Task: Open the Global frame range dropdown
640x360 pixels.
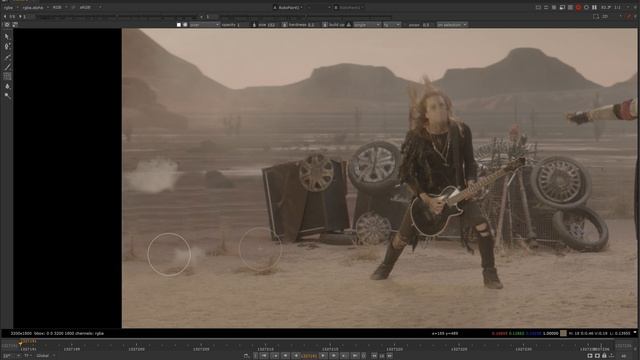Action: click(45, 356)
